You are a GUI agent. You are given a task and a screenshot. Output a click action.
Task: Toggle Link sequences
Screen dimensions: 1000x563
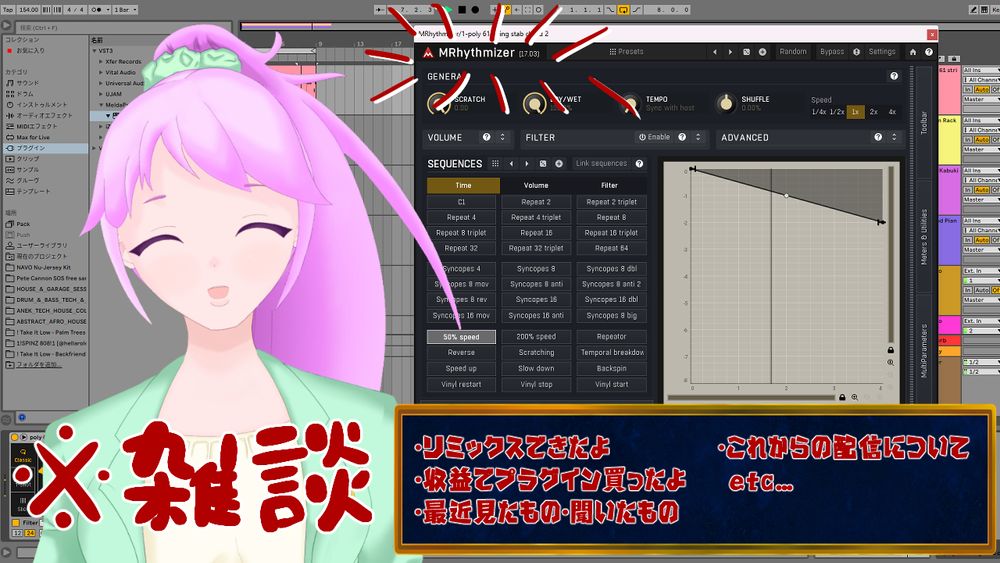point(601,163)
